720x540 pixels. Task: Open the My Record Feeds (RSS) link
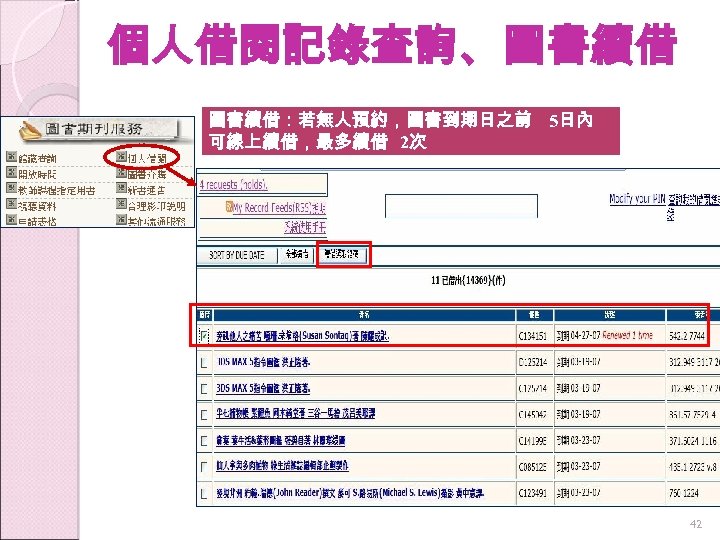tap(279, 208)
